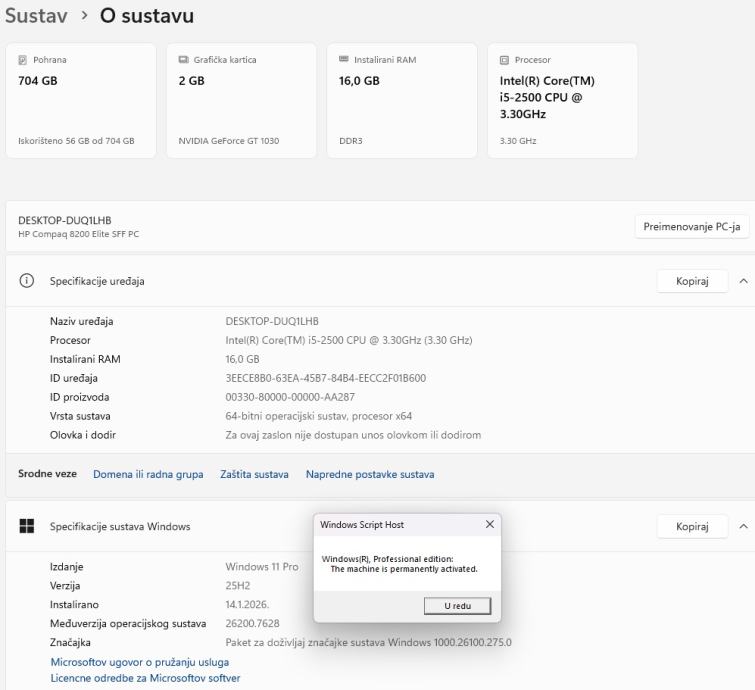Image resolution: width=755 pixels, height=690 pixels.
Task: Click the Instalirani RAM icon
Action: (x=345, y=60)
